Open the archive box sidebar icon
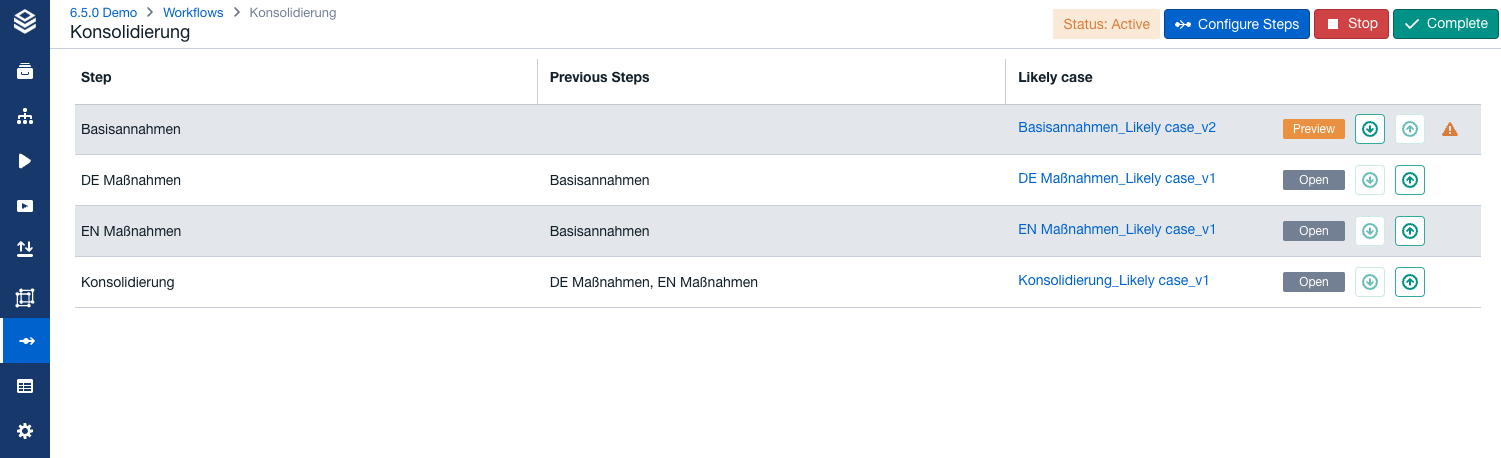The width and height of the screenshot is (1501, 458). [x=25, y=71]
